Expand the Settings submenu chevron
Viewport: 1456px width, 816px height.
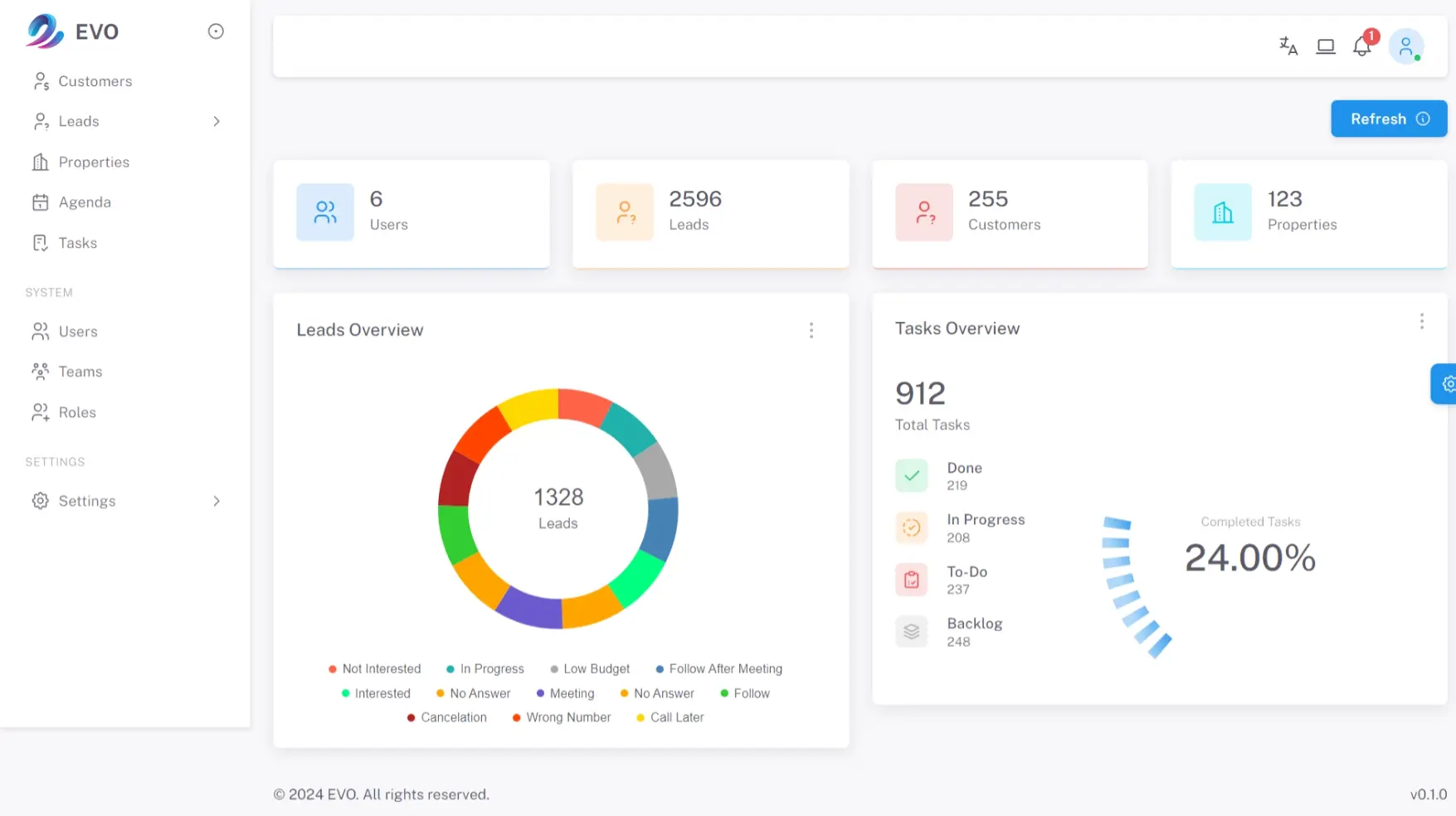(x=217, y=501)
